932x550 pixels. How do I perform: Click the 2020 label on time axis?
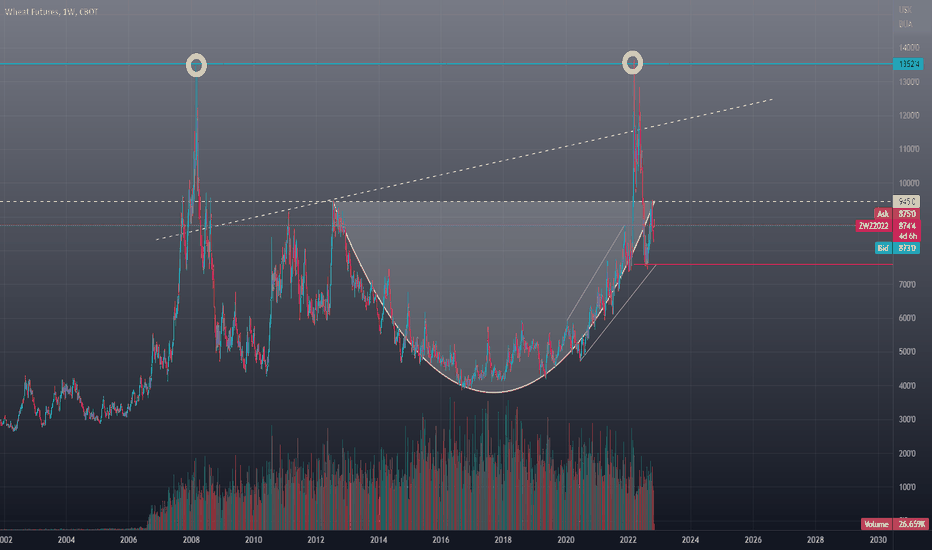(566, 540)
